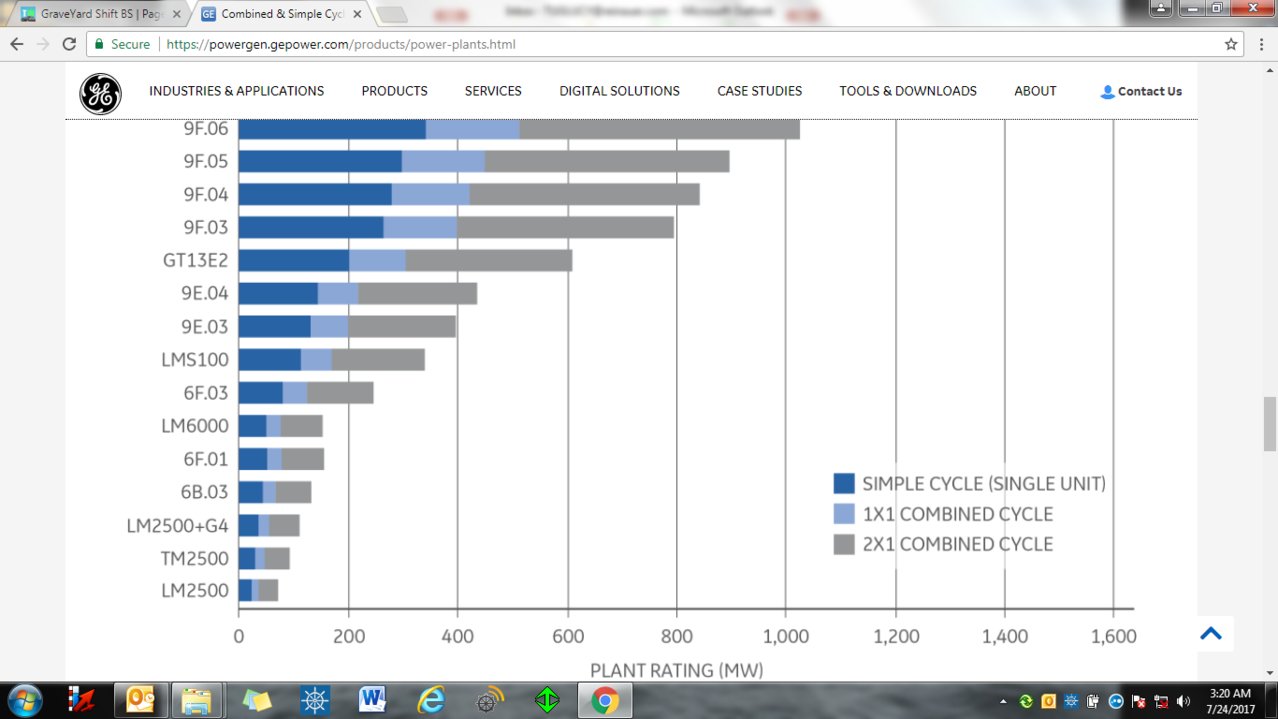Click the 6B.03 chart label
This screenshot has height=719, width=1278.
click(x=205, y=492)
